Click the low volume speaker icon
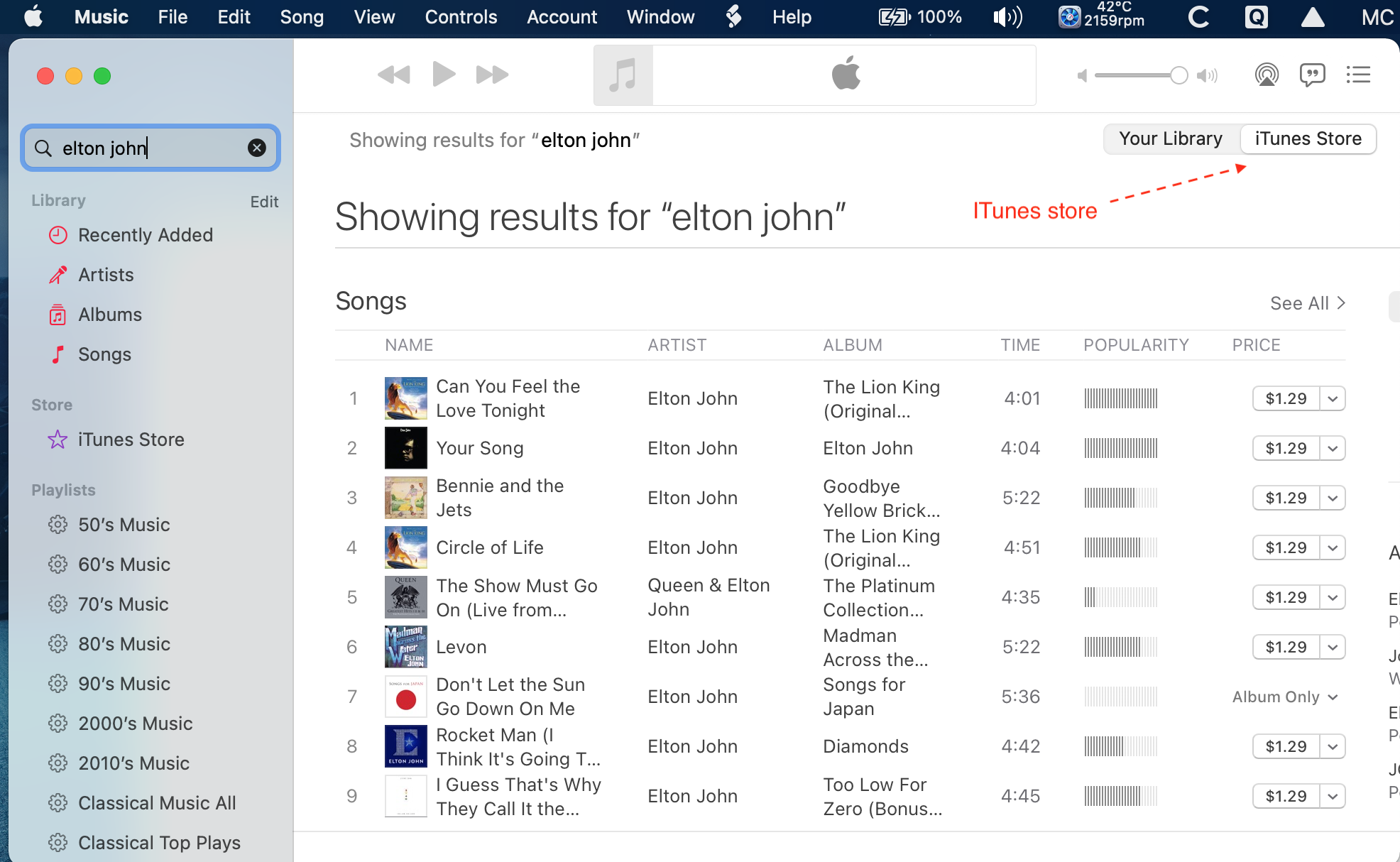This screenshot has width=1400, height=862. (1082, 75)
